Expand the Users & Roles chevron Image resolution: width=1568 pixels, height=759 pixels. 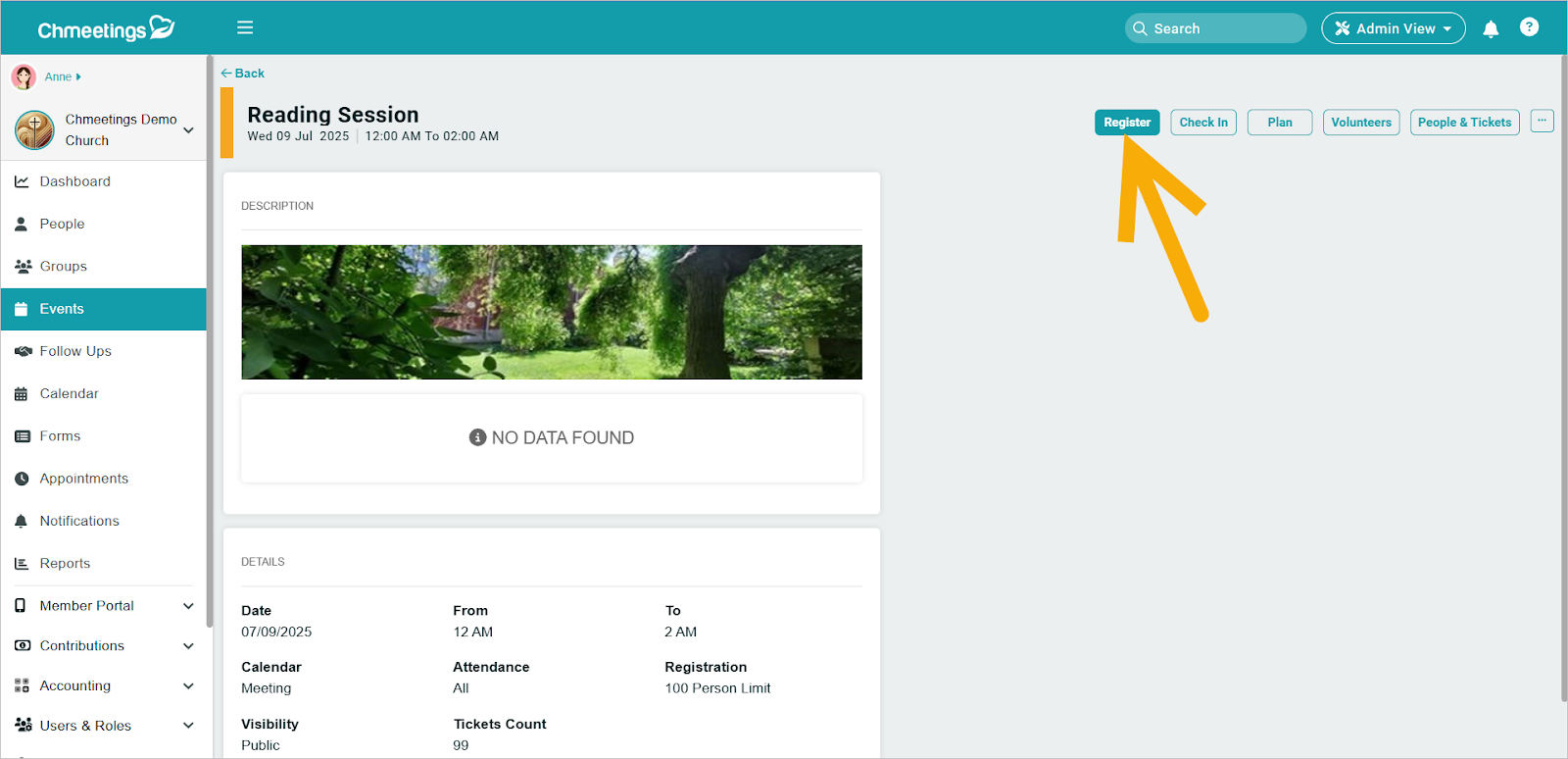point(188,726)
